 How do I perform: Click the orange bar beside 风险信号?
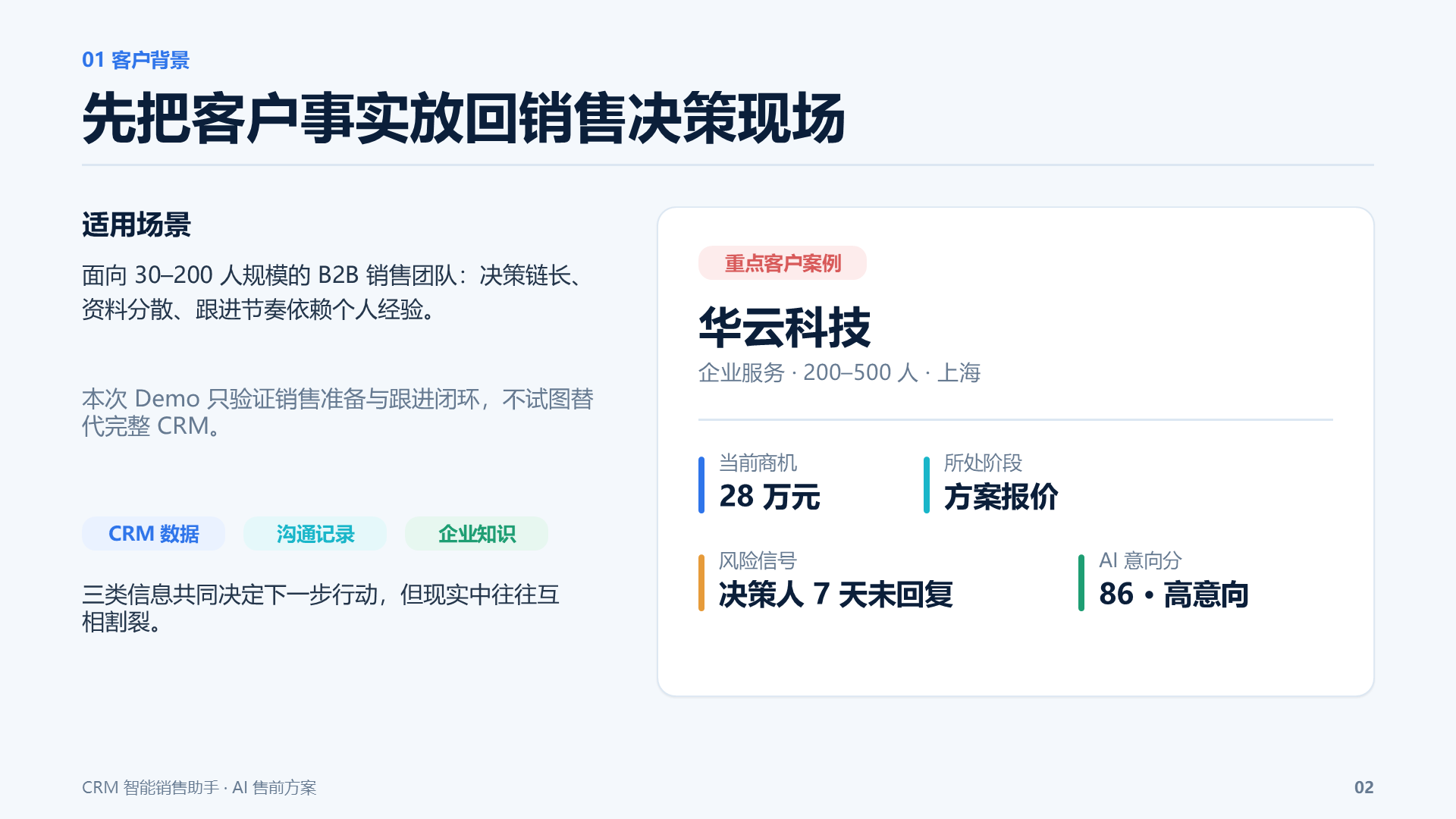pos(701,582)
